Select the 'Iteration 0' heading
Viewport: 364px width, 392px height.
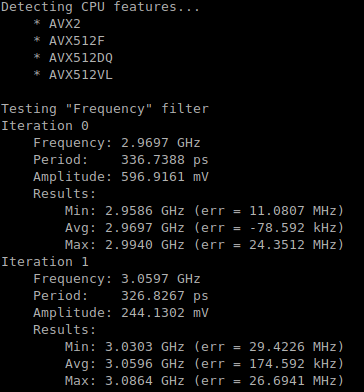(x=45, y=126)
